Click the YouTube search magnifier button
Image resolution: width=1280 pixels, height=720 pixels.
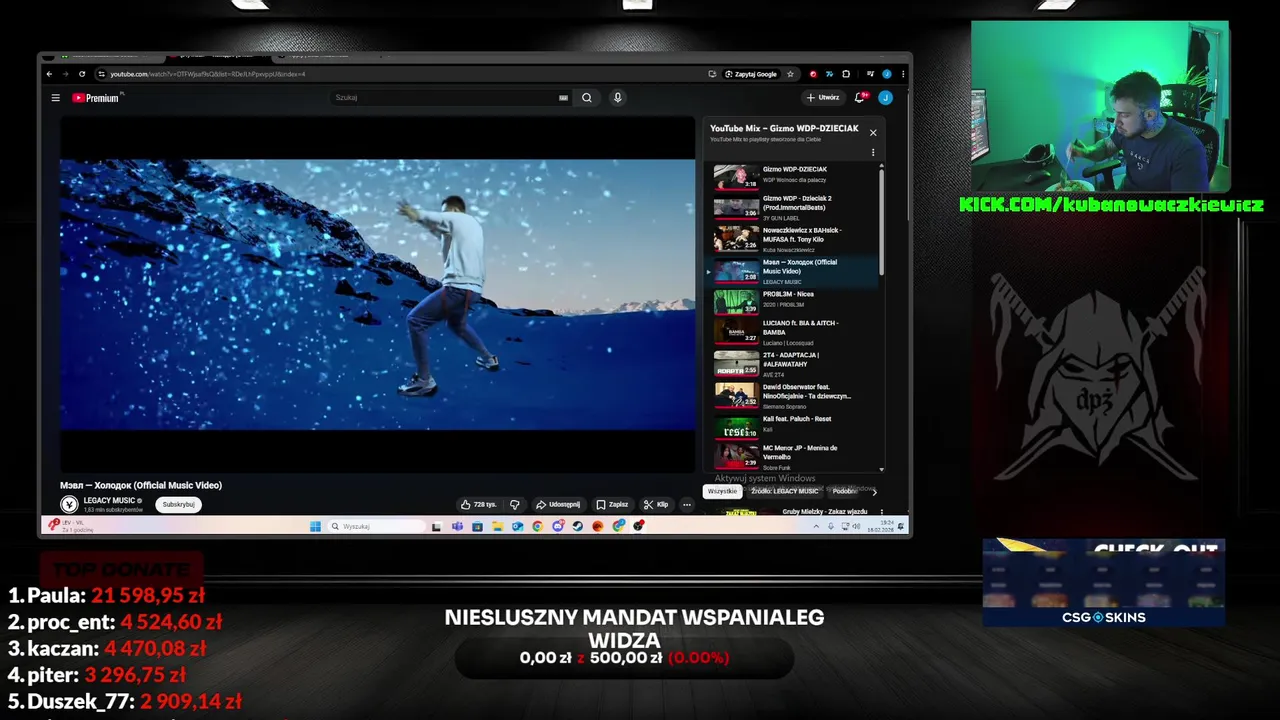[587, 98]
